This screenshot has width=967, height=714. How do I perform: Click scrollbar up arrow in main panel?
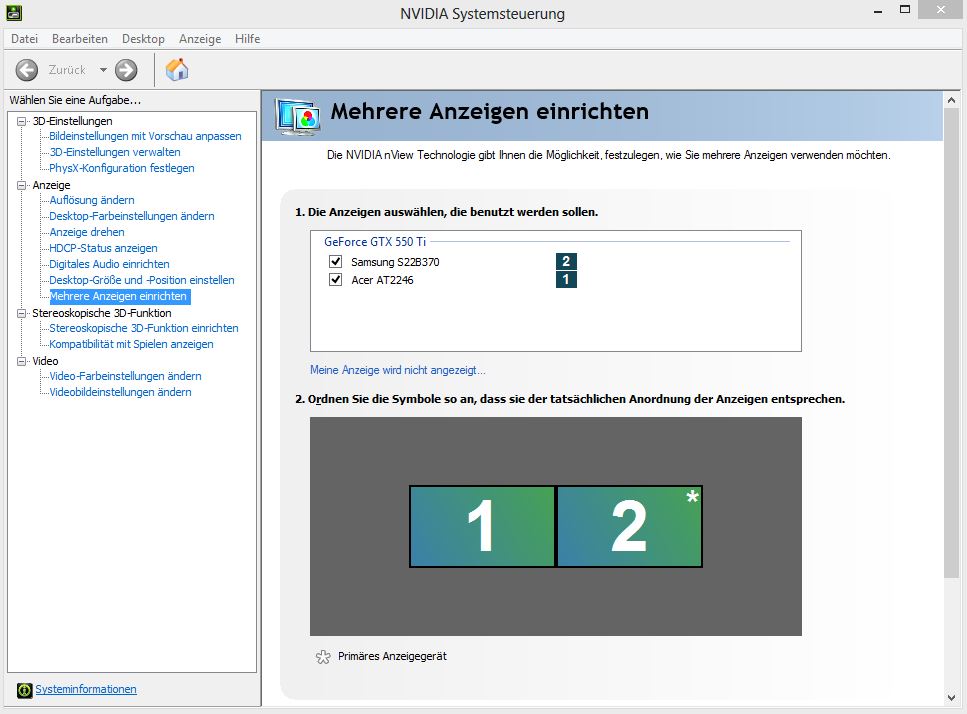point(951,100)
